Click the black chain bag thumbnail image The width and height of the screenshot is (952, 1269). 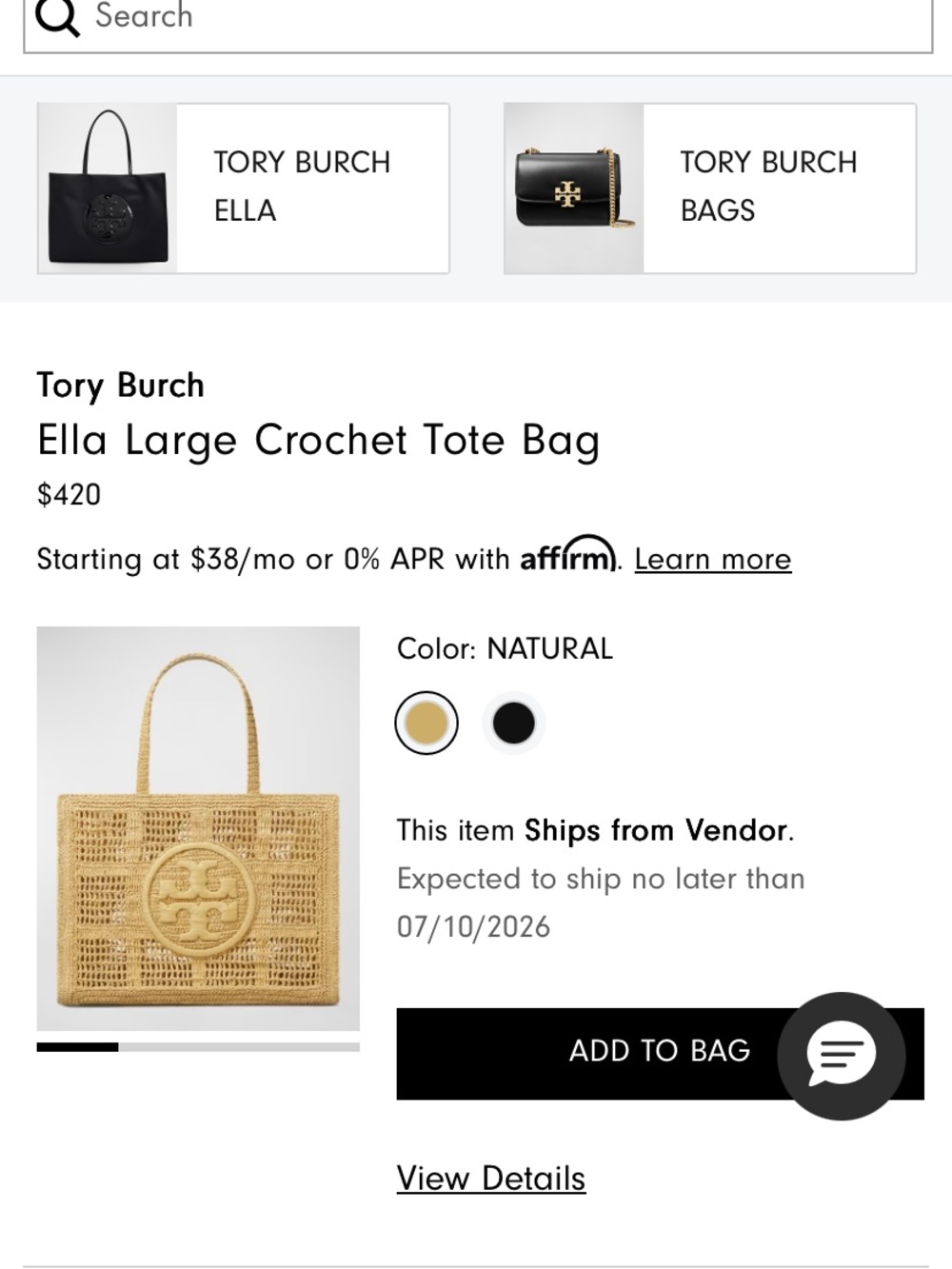[574, 188]
